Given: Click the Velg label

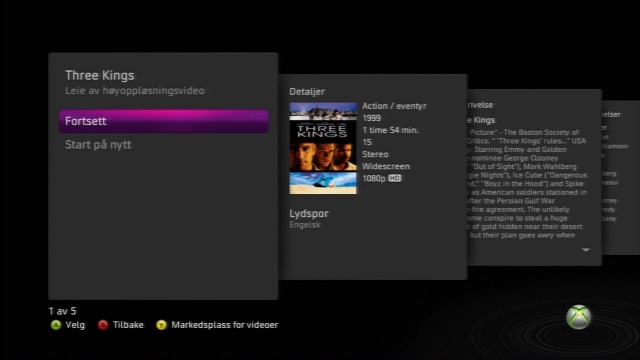Looking at the screenshot, I should 75,325.
